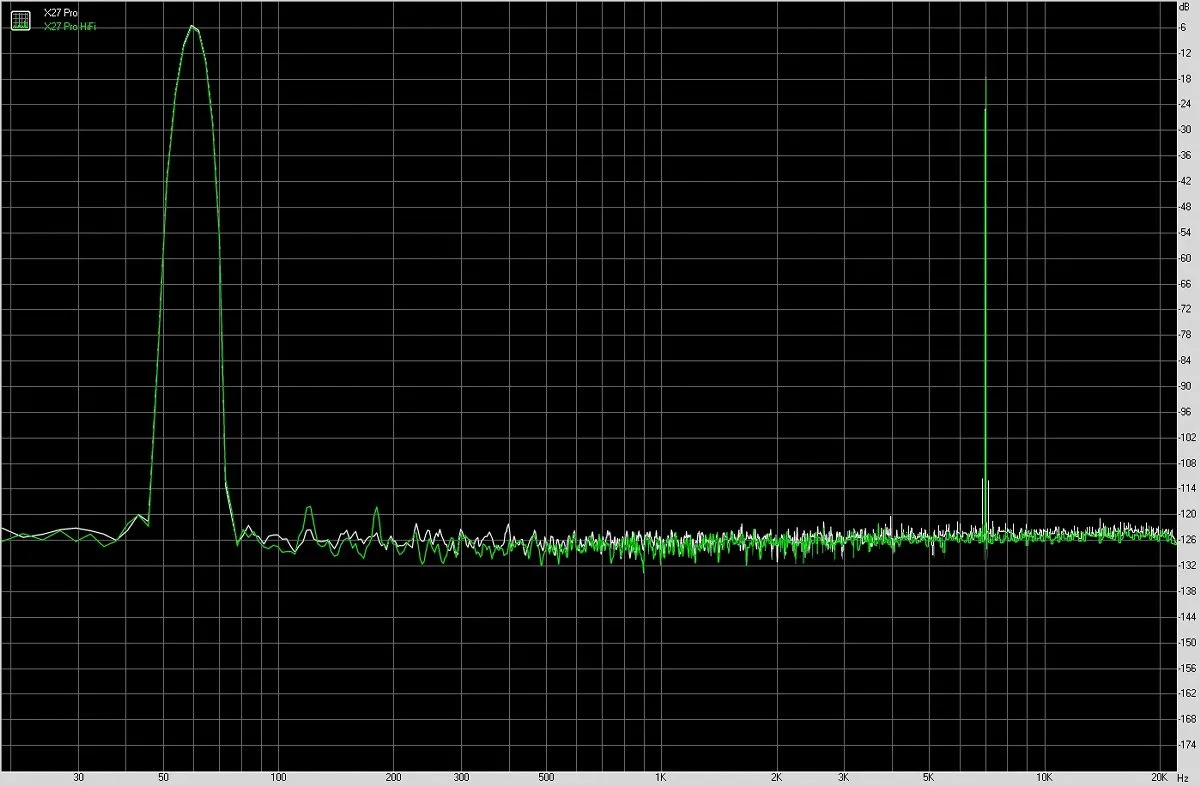Click the spectrum graph icon beside the legend

(x=20, y=19)
